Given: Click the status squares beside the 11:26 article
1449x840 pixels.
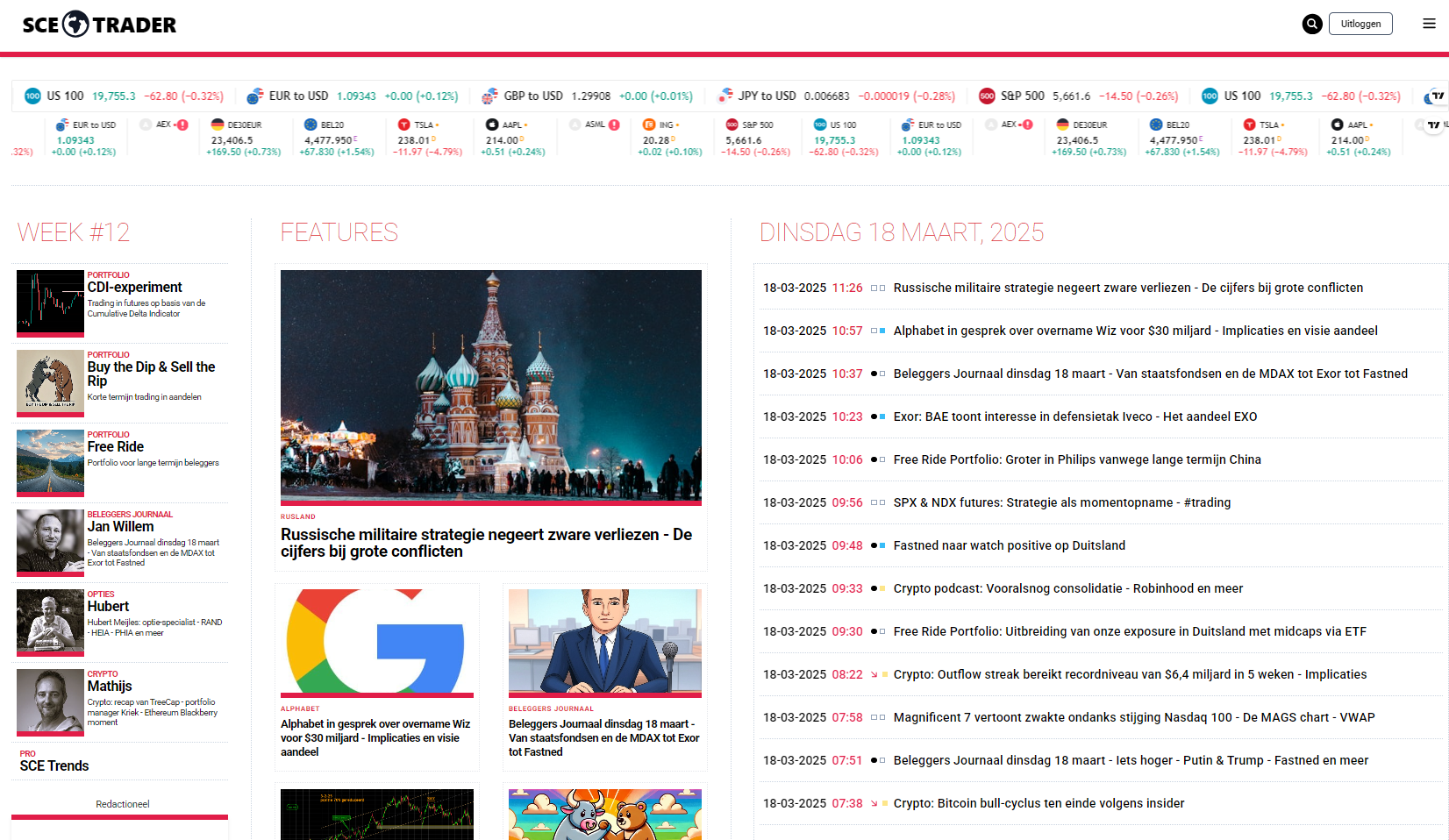Looking at the screenshot, I should coord(878,288).
